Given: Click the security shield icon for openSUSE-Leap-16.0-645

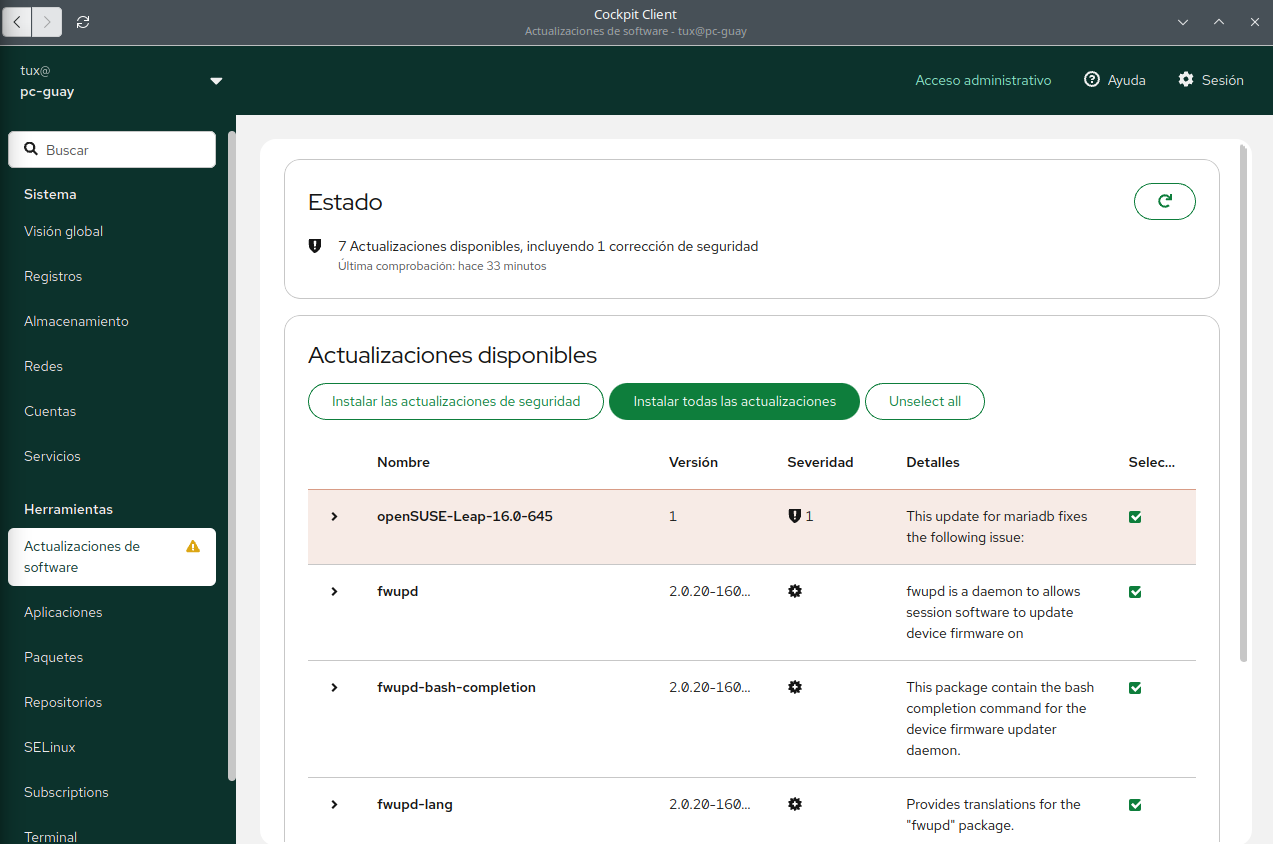Looking at the screenshot, I should point(794,517).
